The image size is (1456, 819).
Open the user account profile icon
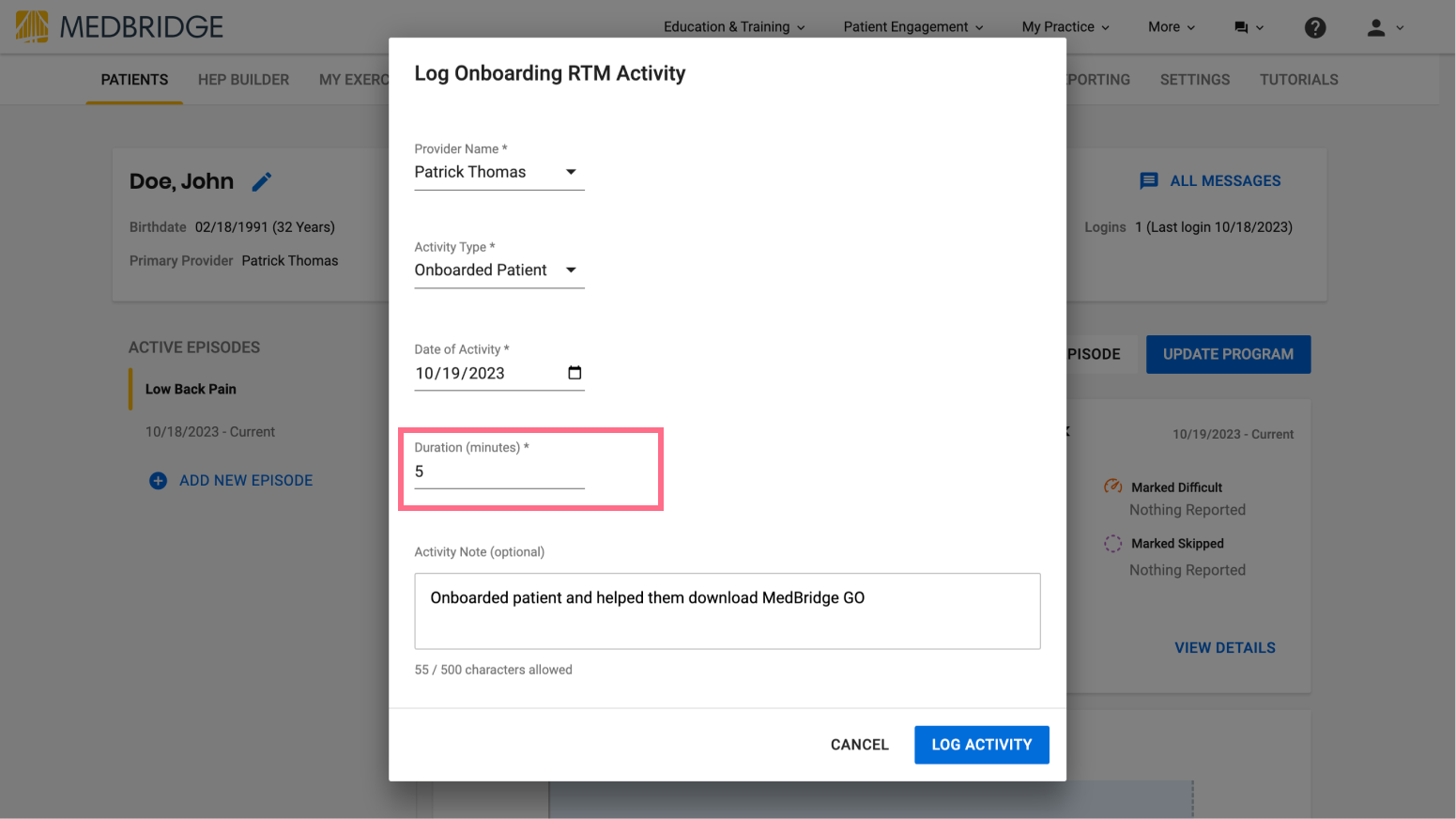pos(1376,27)
